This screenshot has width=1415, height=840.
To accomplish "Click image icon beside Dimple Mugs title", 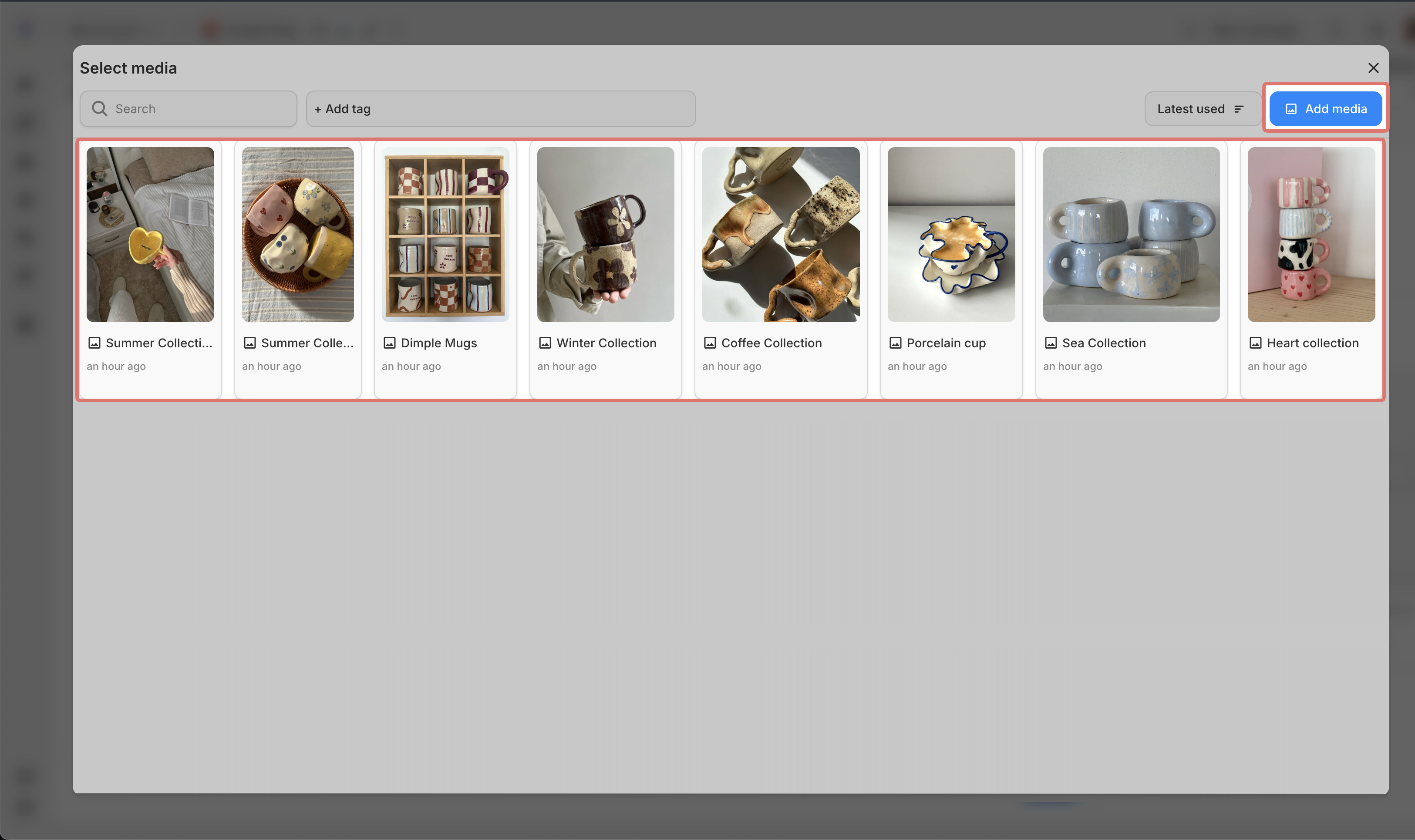I will click(390, 343).
